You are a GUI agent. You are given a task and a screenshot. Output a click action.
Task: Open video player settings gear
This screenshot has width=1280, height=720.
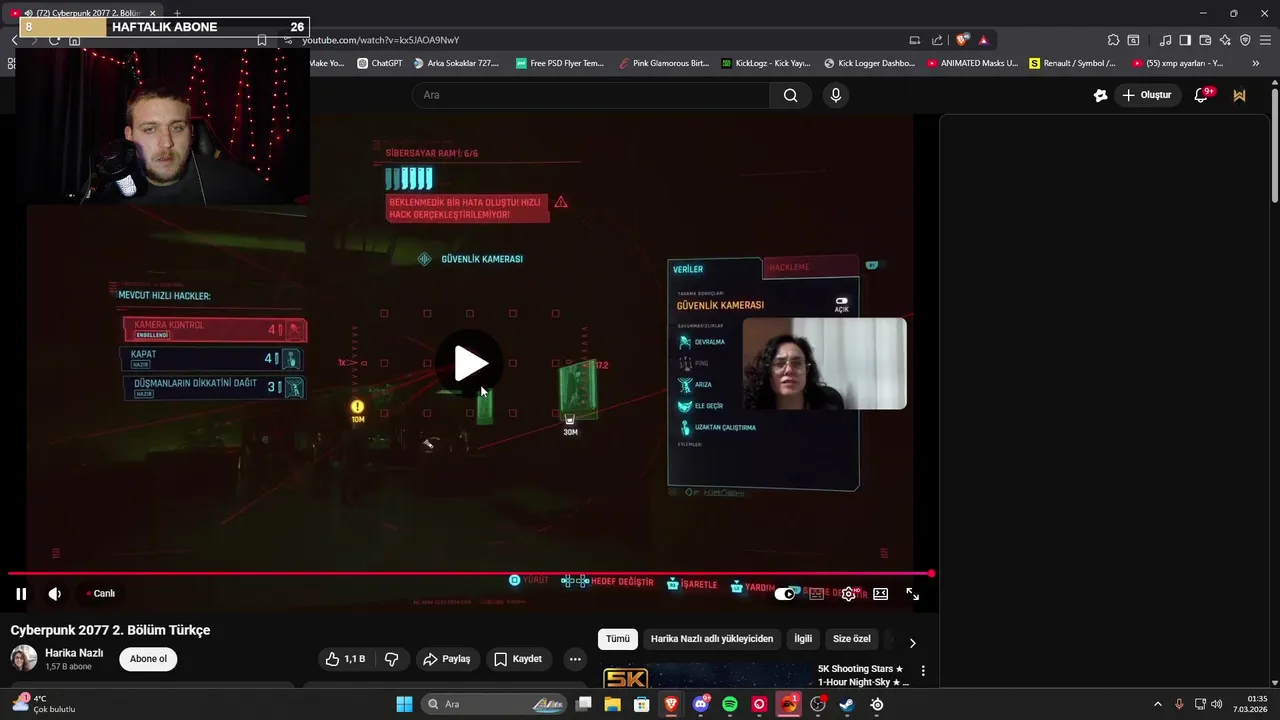point(849,594)
